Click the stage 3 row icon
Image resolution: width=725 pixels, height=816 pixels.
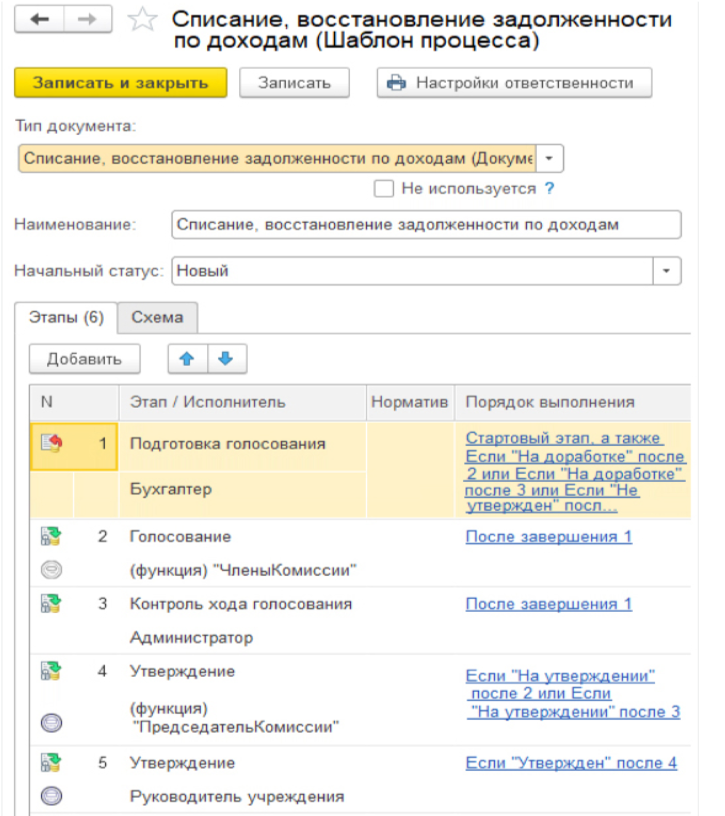point(51,604)
